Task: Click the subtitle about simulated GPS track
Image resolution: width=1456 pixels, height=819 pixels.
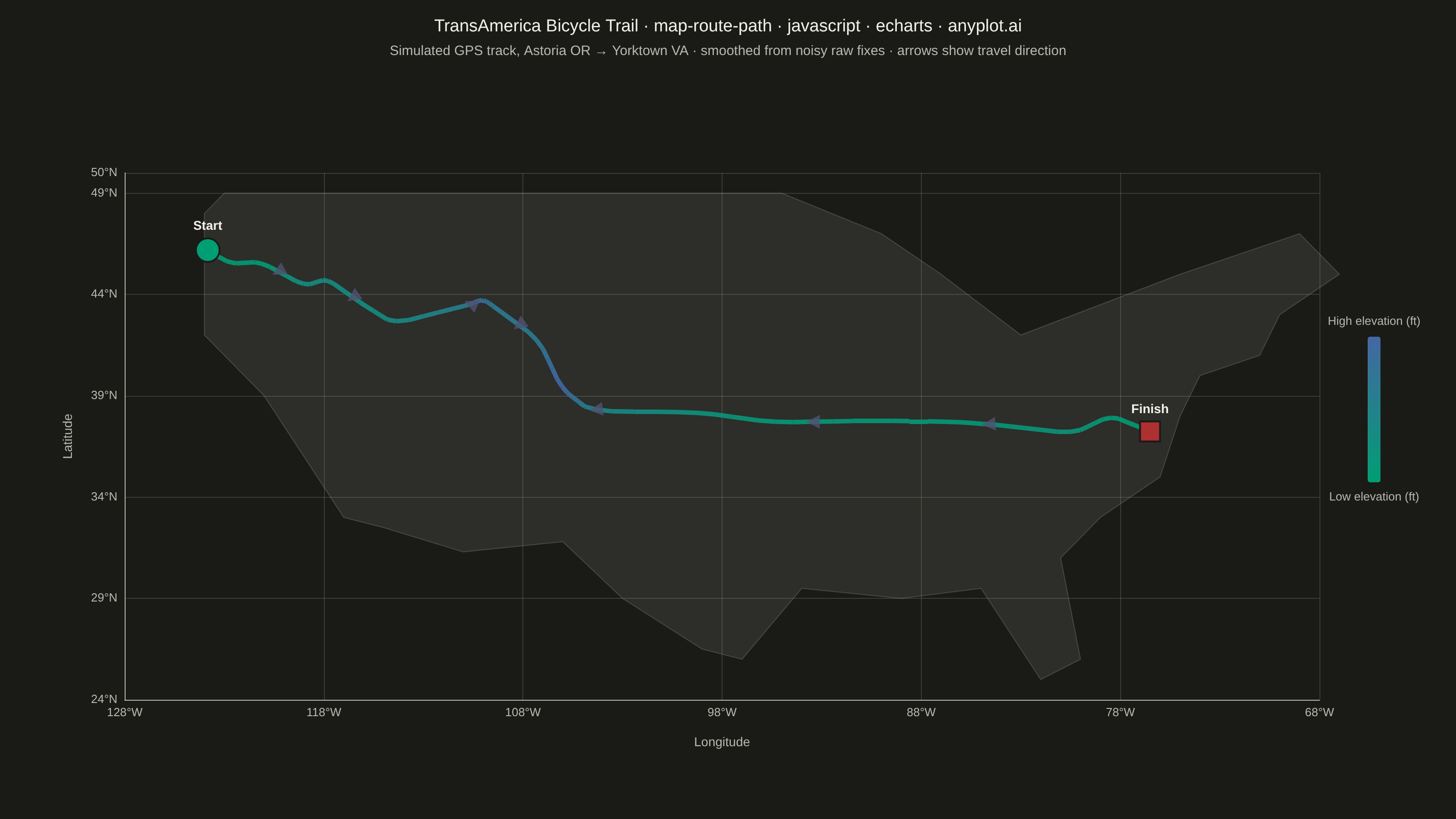Action: point(728,51)
